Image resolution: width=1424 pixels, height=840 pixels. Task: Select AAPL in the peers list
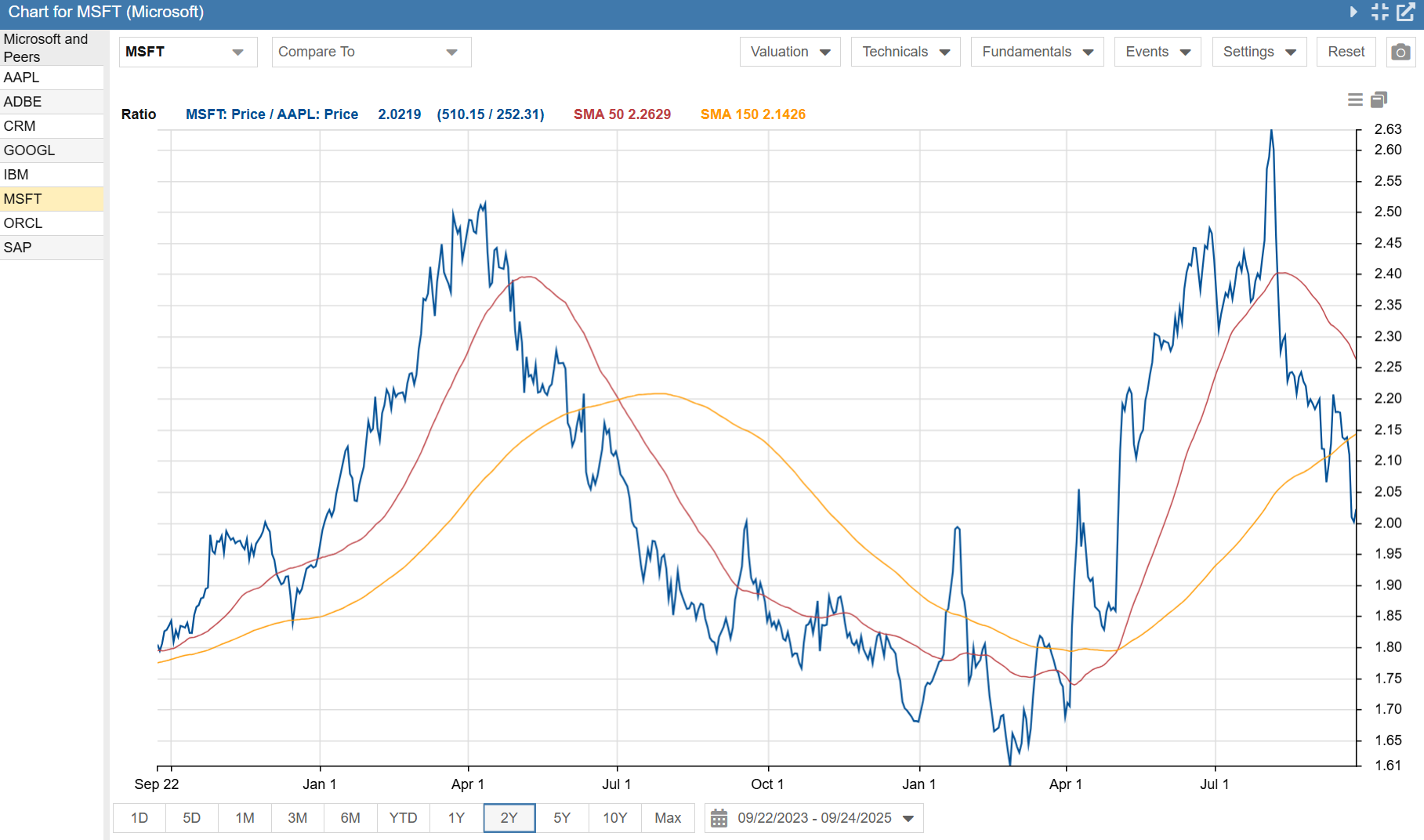52,78
